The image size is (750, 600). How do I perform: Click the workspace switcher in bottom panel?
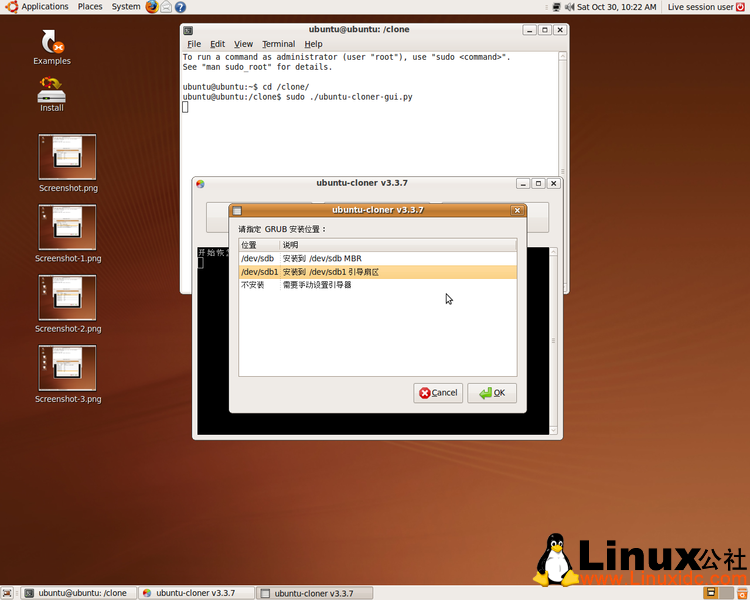[718, 593]
